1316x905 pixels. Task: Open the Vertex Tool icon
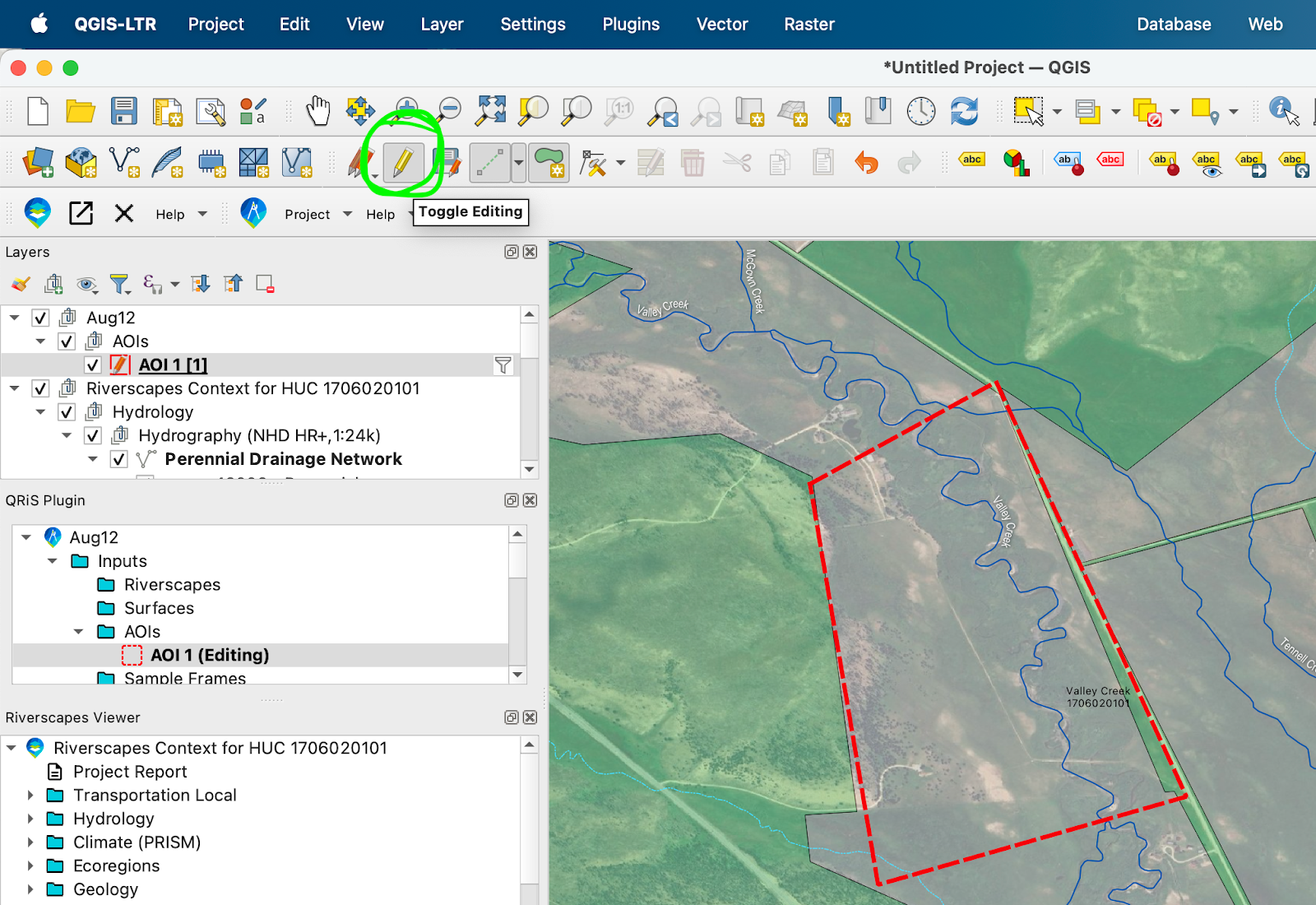point(593,163)
